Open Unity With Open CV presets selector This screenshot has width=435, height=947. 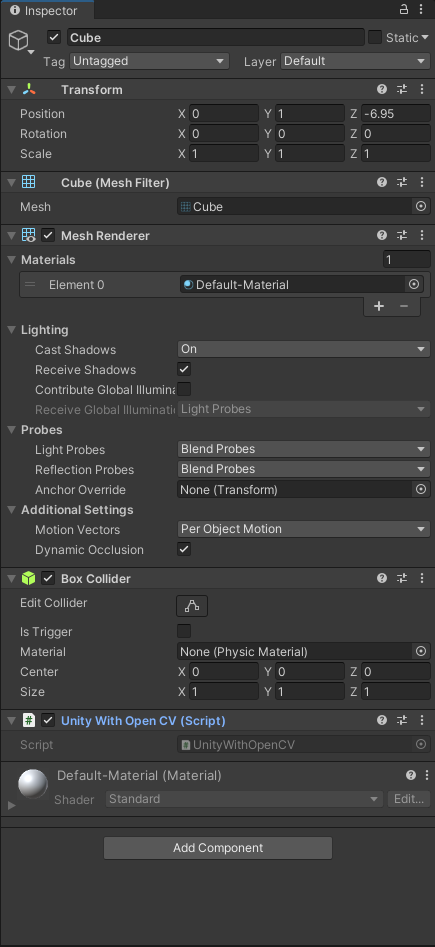pyautogui.click(x=402, y=721)
